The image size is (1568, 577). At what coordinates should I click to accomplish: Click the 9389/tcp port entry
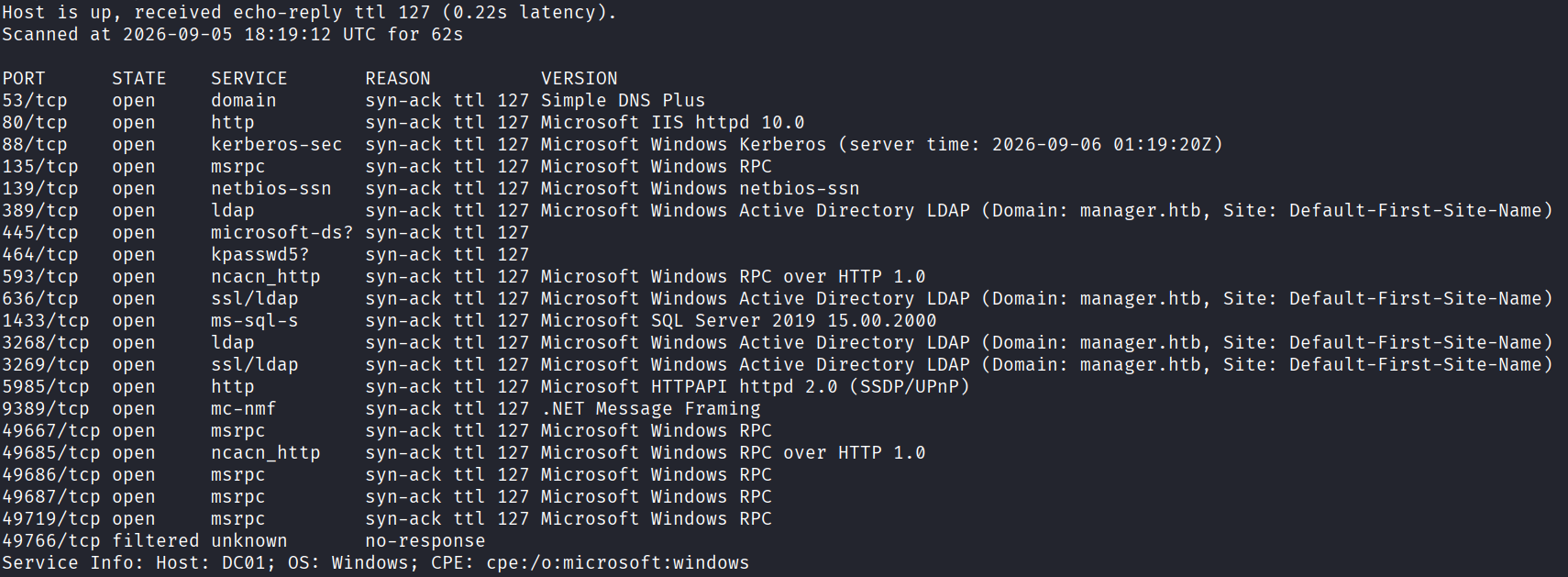pyautogui.click(x=46, y=408)
